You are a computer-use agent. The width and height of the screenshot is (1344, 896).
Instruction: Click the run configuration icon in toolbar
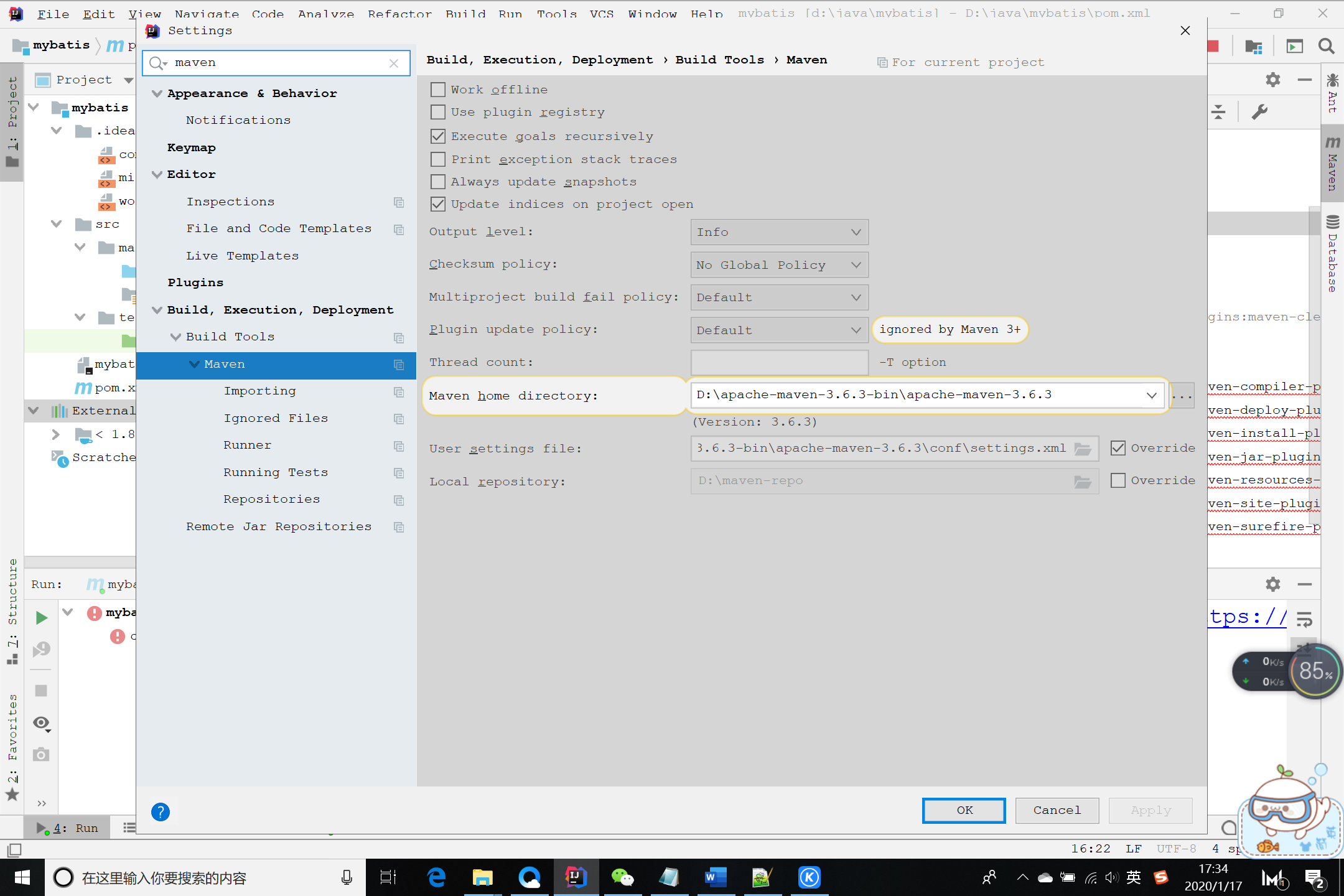[x=1294, y=46]
